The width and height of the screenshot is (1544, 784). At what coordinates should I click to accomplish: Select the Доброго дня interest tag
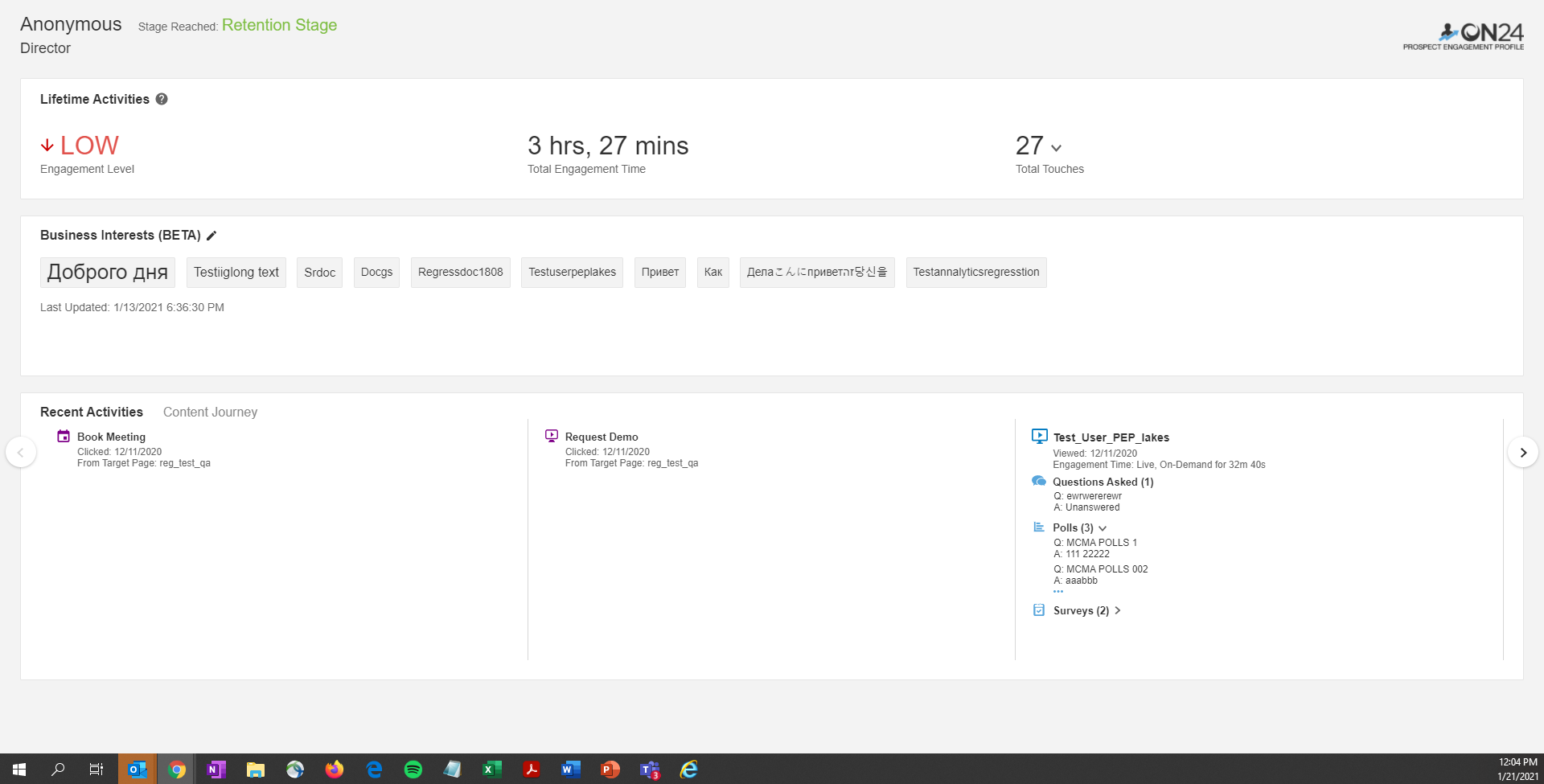107,272
